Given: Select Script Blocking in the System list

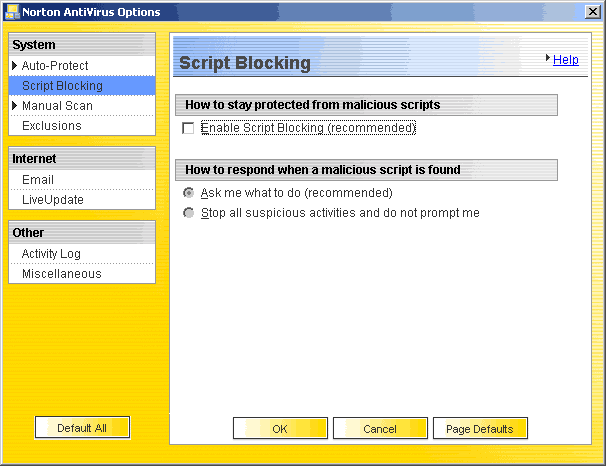Looking at the screenshot, I should coord(62,86).
